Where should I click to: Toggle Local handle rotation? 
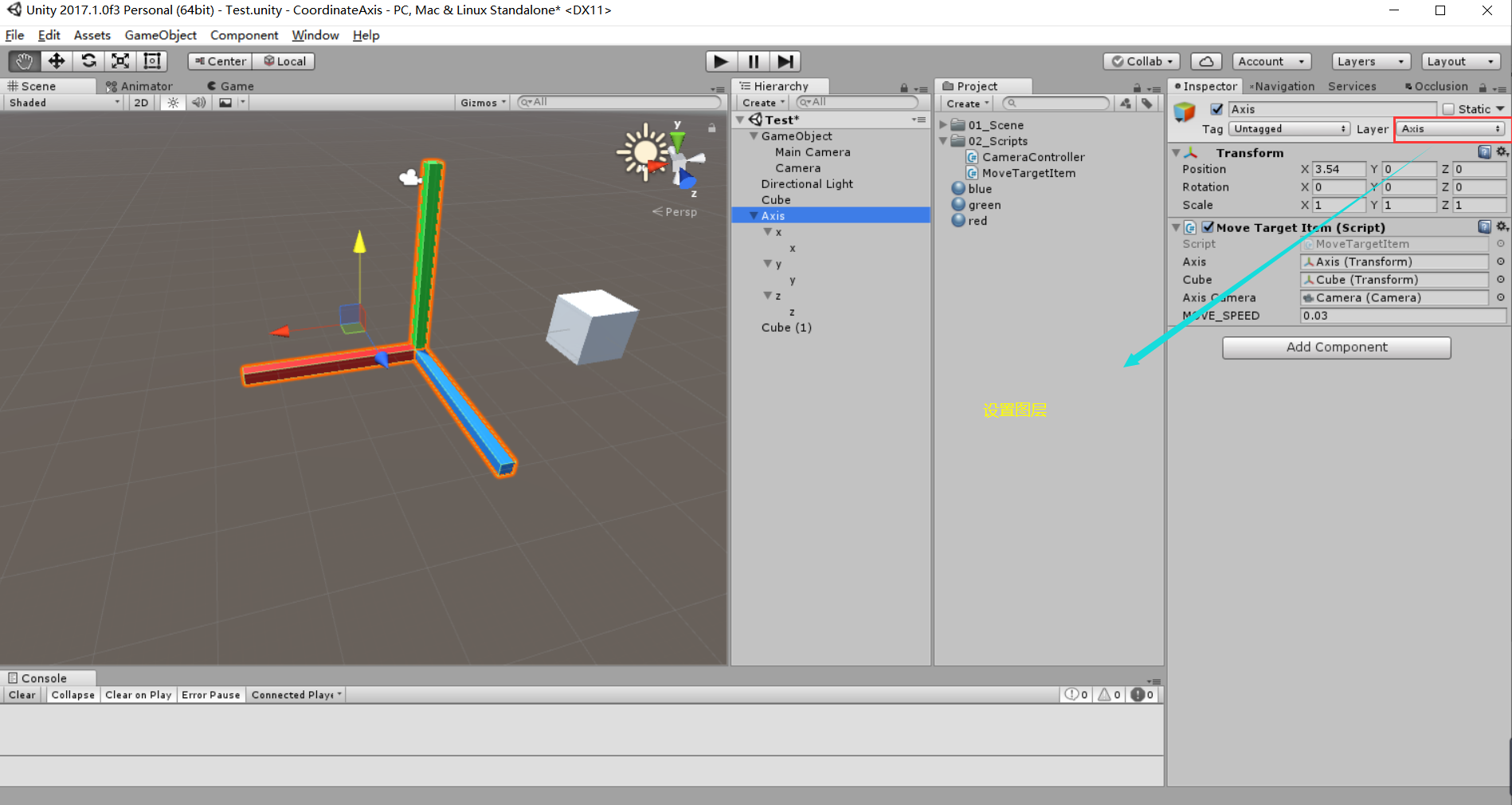point(284,61)
